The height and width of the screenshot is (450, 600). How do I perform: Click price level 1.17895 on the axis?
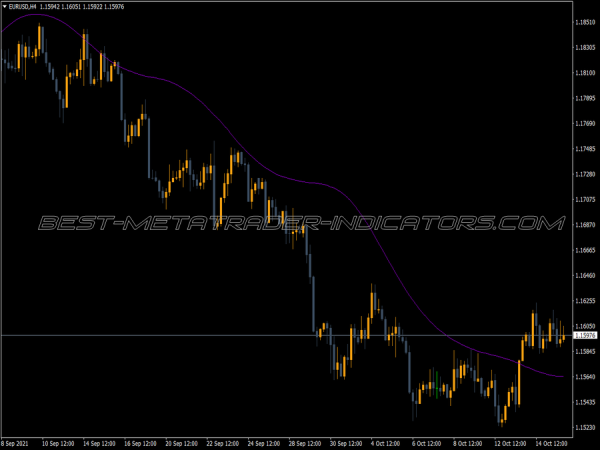(585, 98)
